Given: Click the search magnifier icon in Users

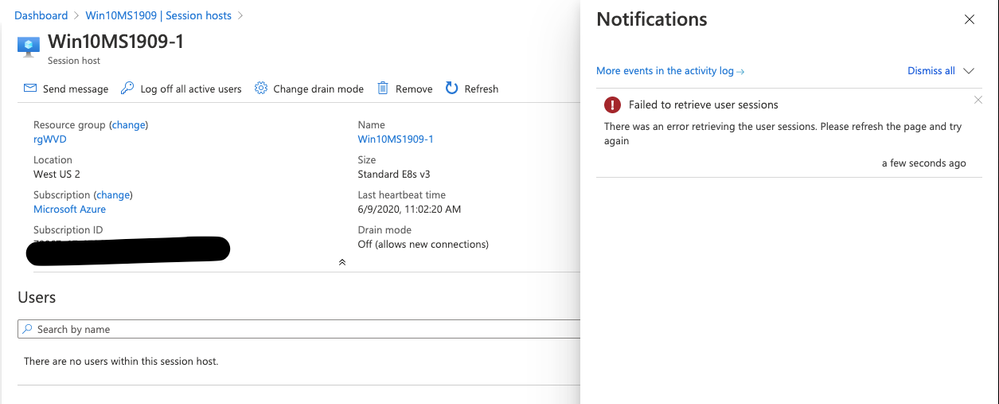Looking at the screenshot, I should [x=27, y=329].
